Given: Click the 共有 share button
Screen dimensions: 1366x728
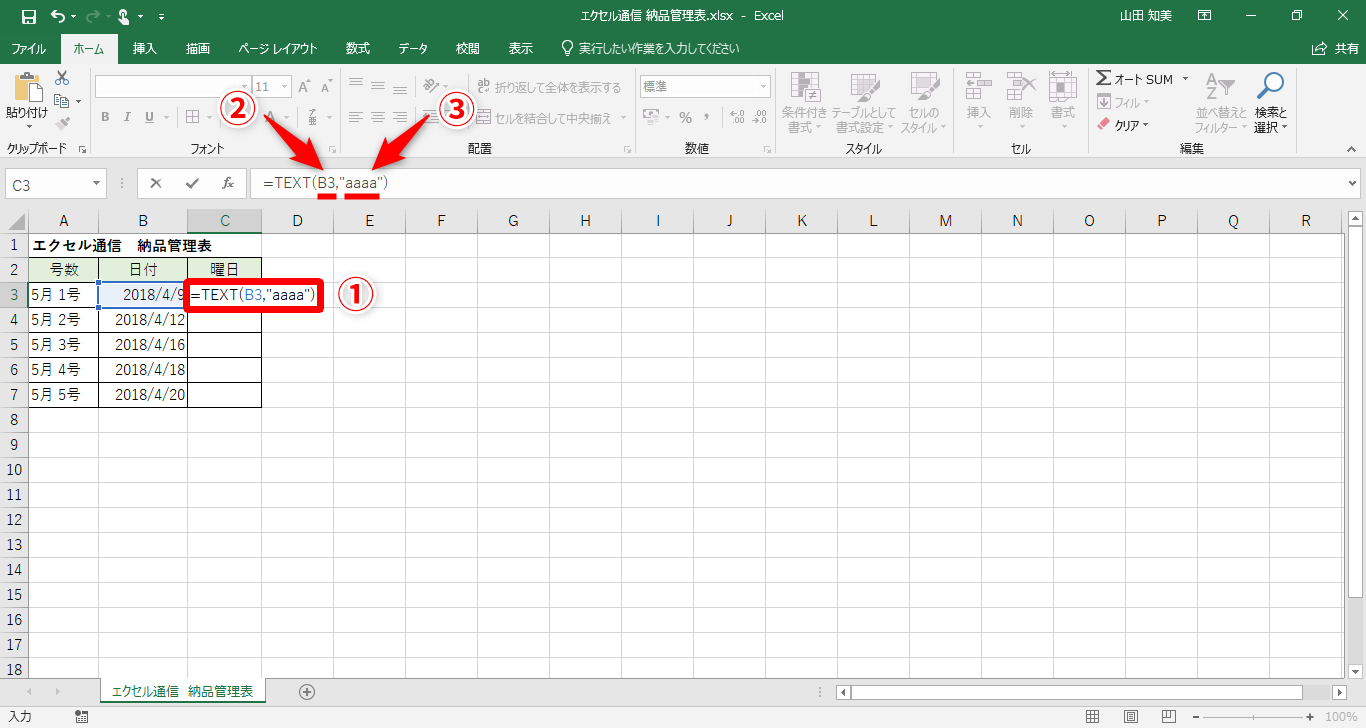Looking at the screenshot, I should click(1335, 48).
